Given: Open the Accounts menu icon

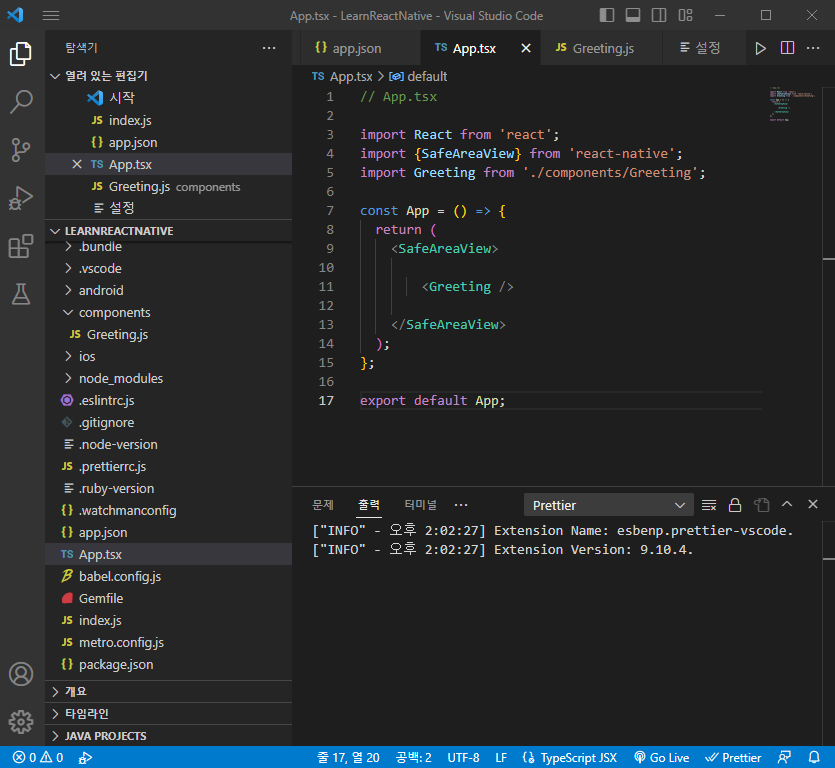Looking at the screenshot, I should pyautogui.click(x=21, y=674).
